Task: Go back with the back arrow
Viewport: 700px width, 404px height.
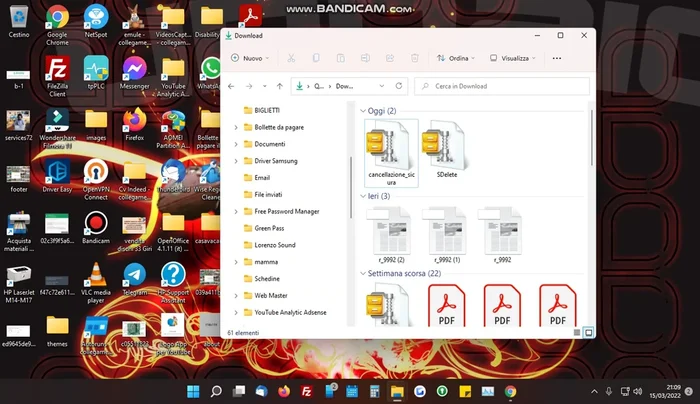Action: click(232, 87)
